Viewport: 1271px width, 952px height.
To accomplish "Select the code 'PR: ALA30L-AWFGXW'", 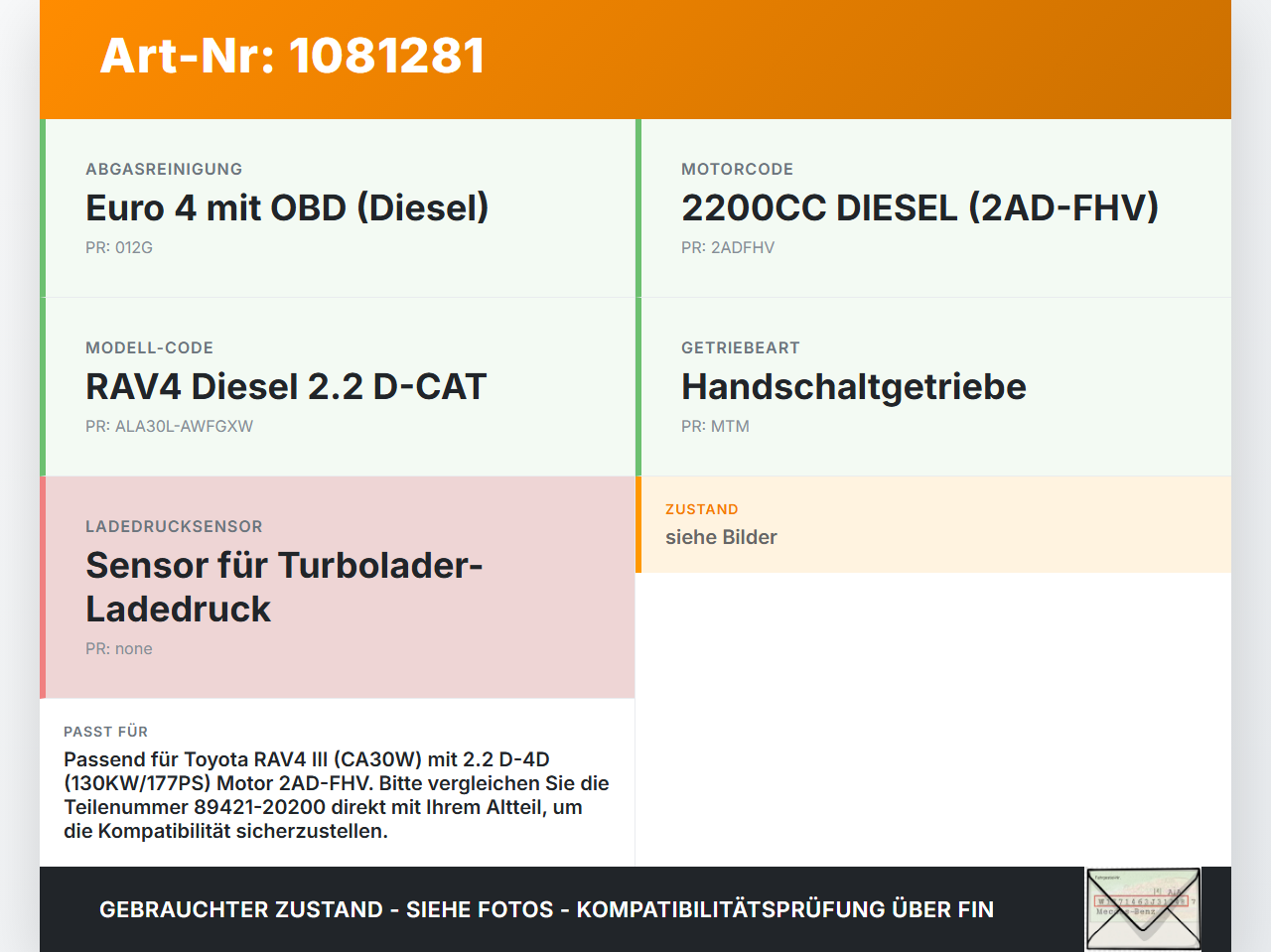I will pos(169,426).
